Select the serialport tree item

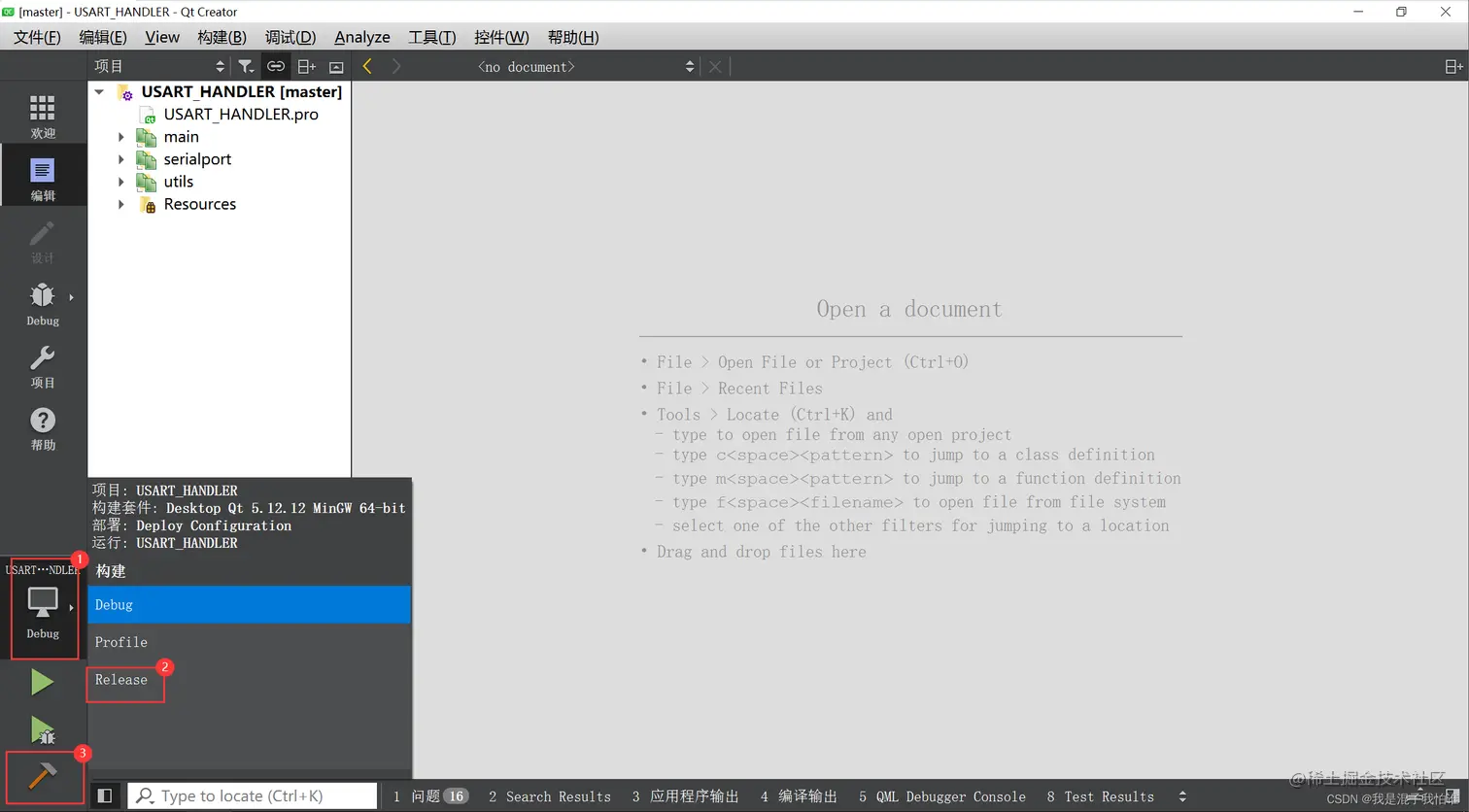(197, 159)
